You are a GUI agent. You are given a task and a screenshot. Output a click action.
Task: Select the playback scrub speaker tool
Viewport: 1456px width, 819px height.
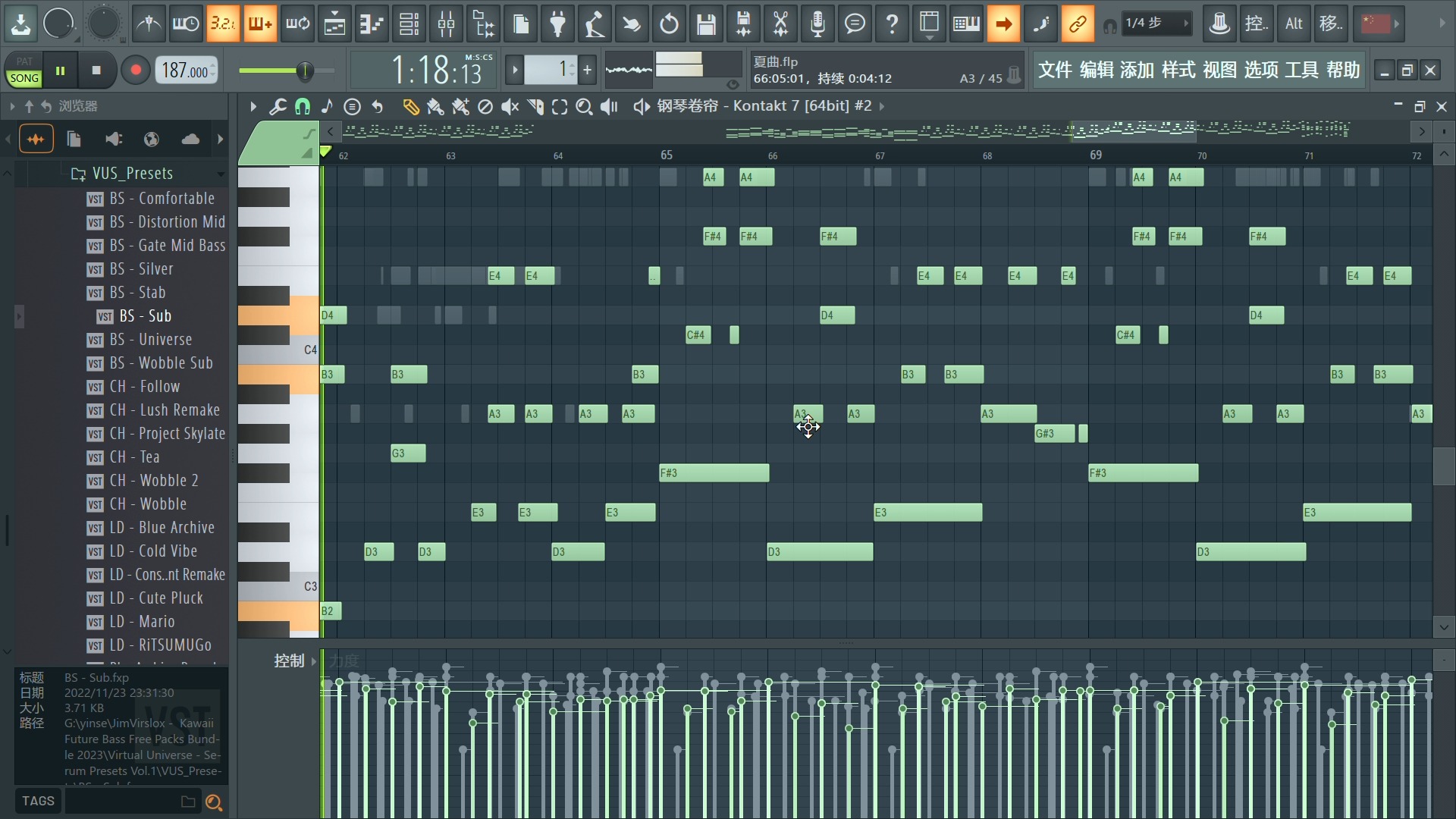coord(609,107)
